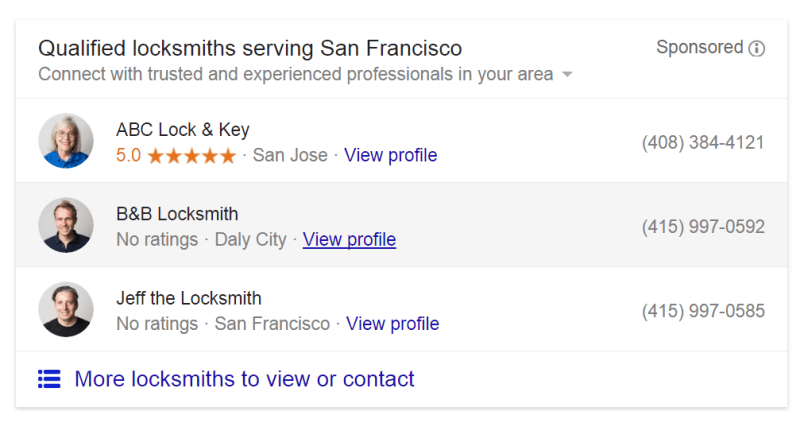Open View profile for B&B Locksmith
This screenshot has width=800, height=427.
(x=349, y=240)
